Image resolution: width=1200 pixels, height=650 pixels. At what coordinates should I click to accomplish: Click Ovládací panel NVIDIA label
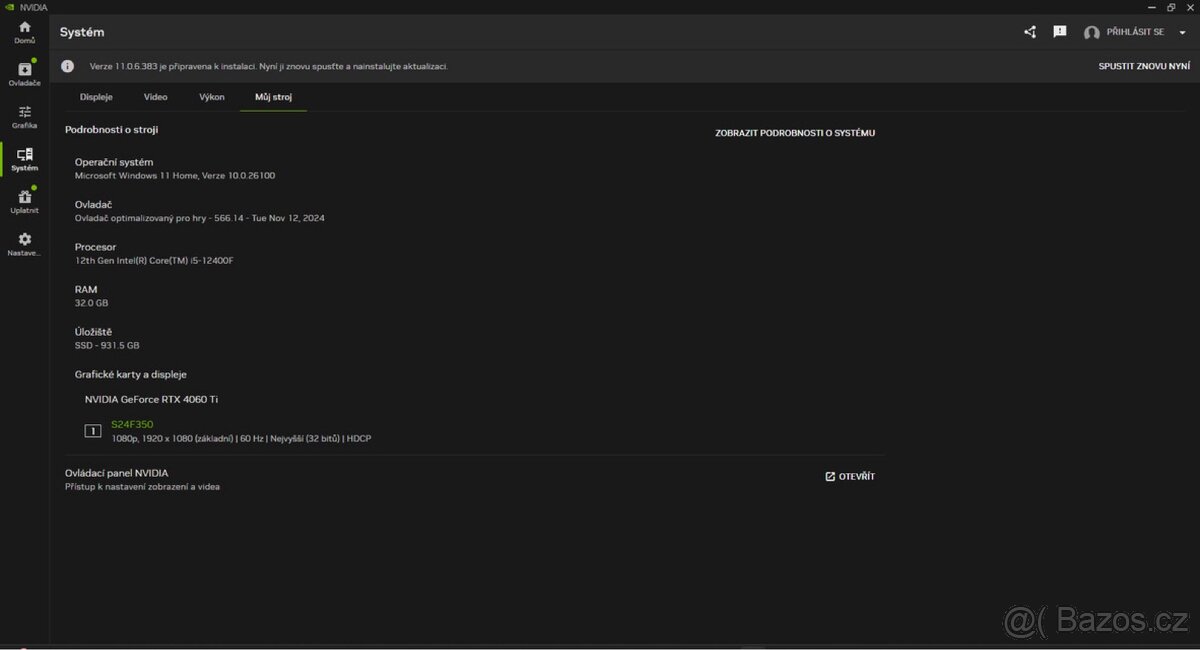tap(117, 473)
